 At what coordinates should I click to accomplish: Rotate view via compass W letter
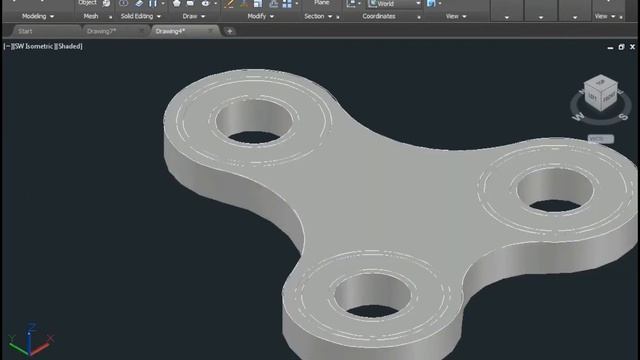578,117
